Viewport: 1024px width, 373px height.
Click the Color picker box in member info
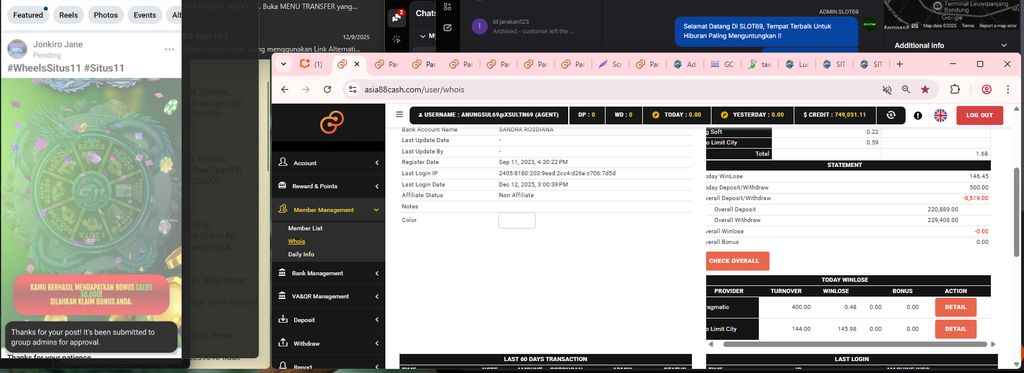point(517,220)
